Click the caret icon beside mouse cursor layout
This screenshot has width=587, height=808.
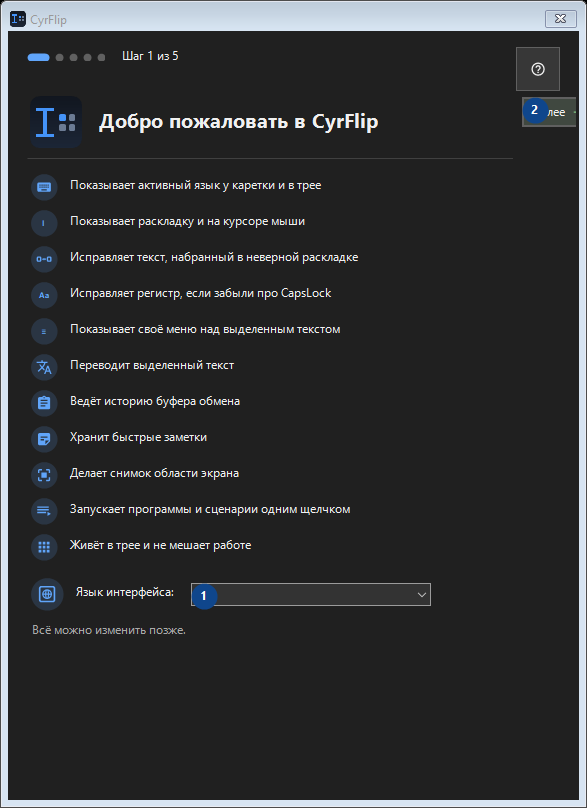point(44,223)
